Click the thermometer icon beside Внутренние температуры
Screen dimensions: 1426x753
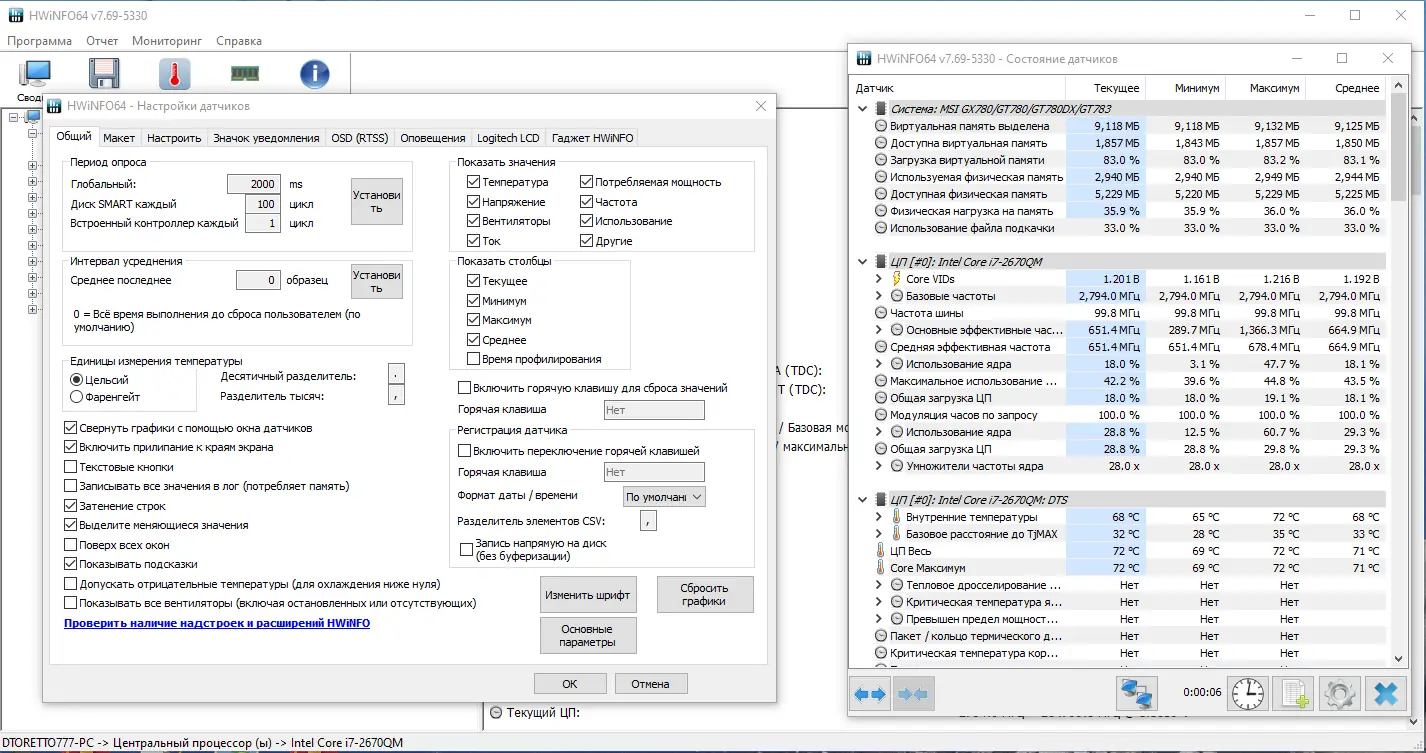coord(896,517)
